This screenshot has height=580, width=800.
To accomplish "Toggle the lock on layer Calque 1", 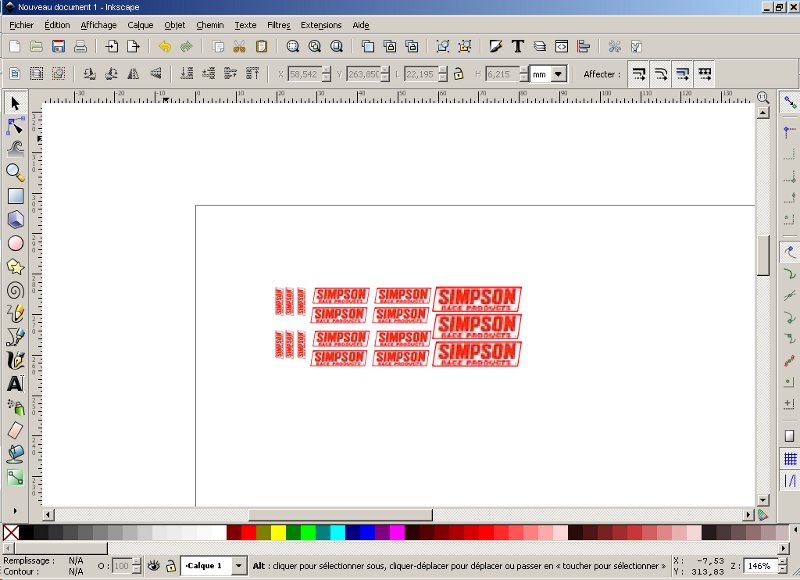I will pyautogui.click(x=171, y=565).
